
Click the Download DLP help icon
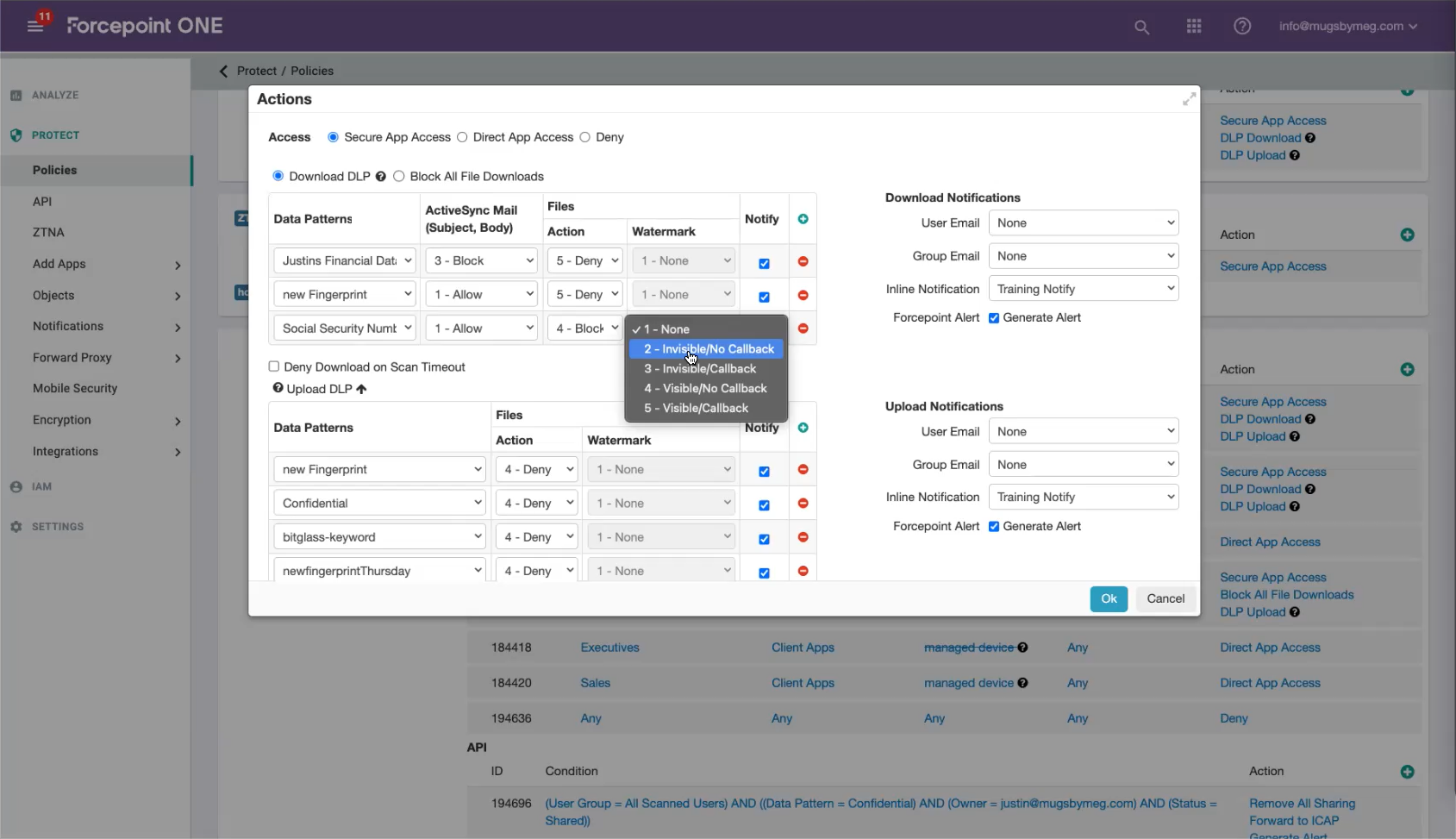pos(380,177)
